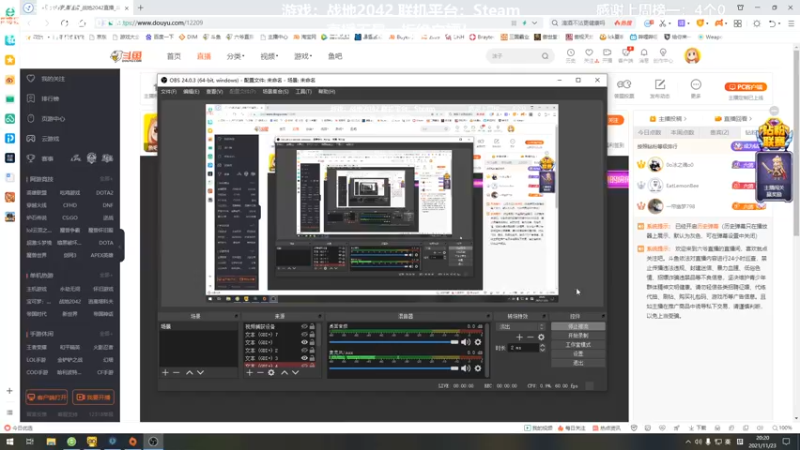Screen dimensions: 800x450
Task: Open 帮助(H) menu in OBS
Action: [x=327, y=92]
